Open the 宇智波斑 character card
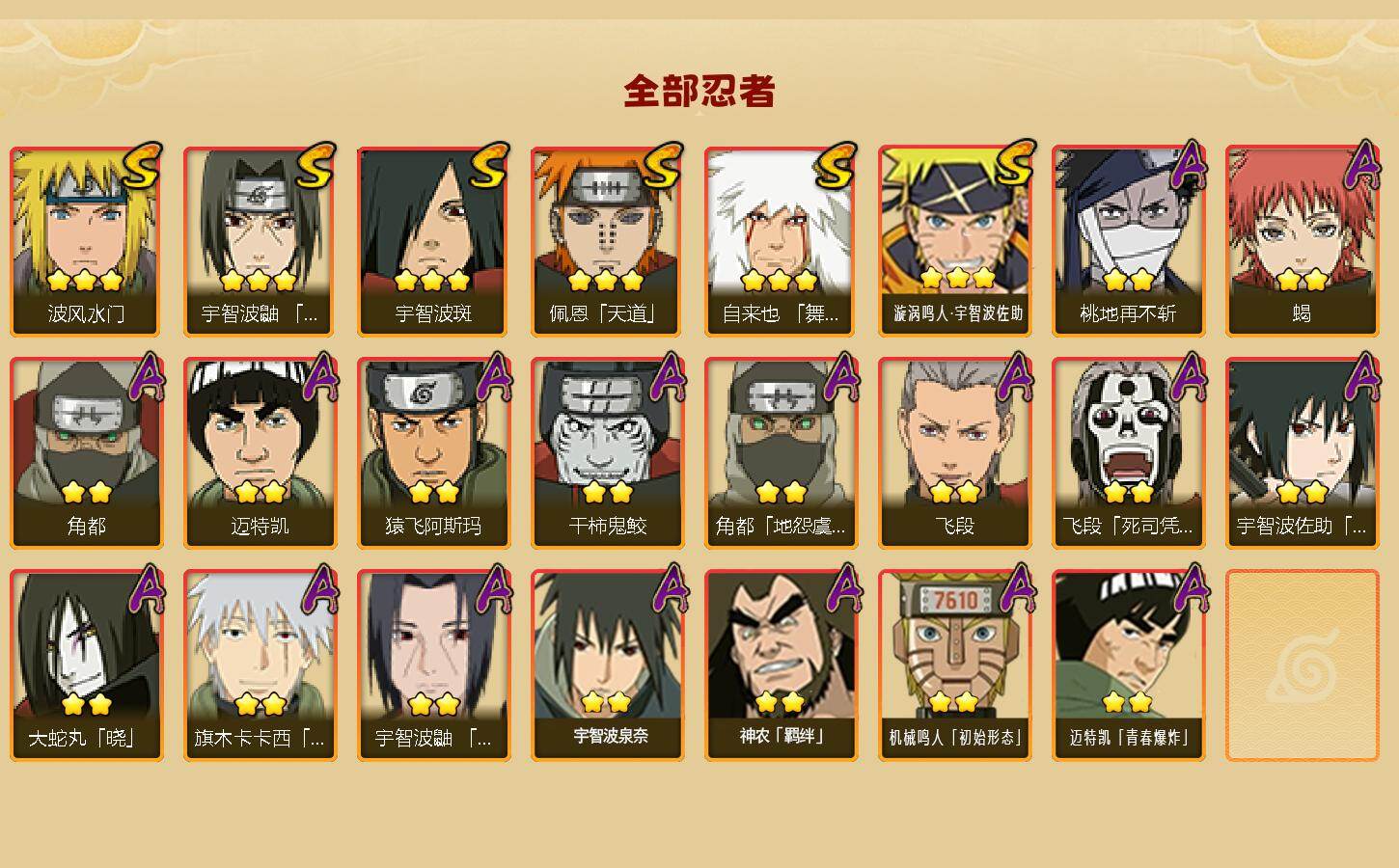The image size is (1399, 868). (433, 241)
